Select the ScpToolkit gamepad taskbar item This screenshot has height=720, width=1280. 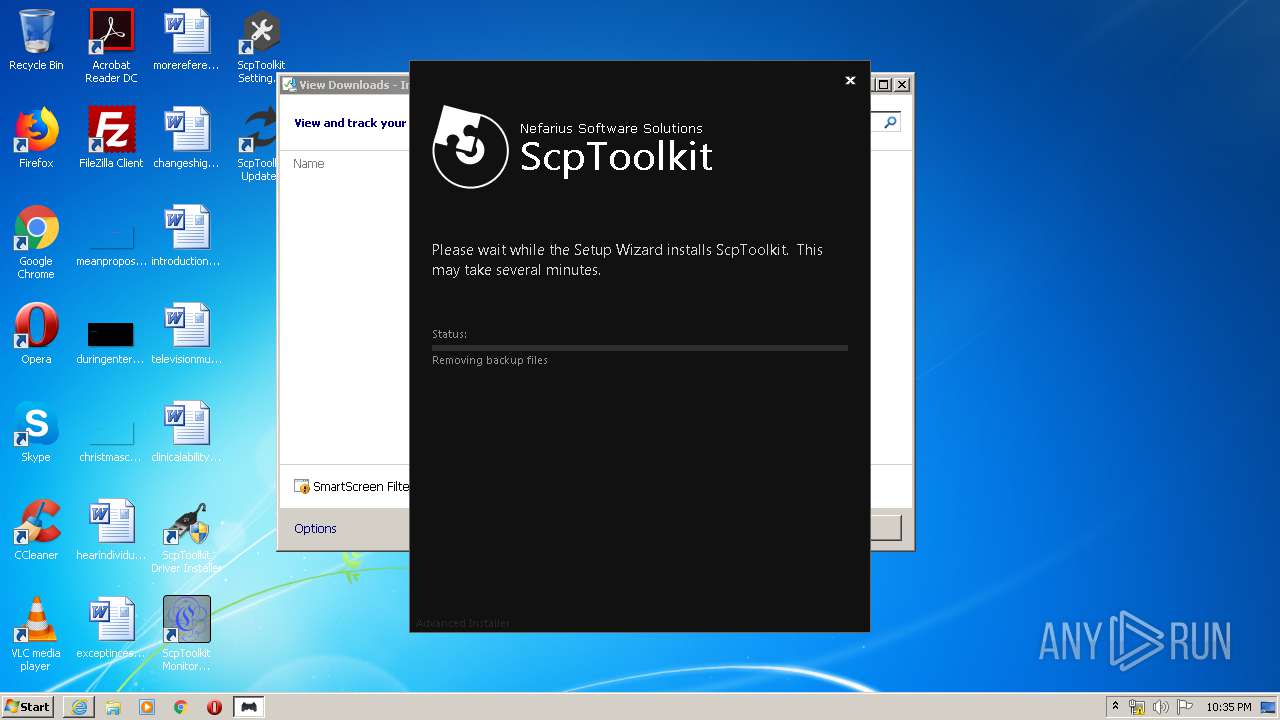[x=249, y=707]
